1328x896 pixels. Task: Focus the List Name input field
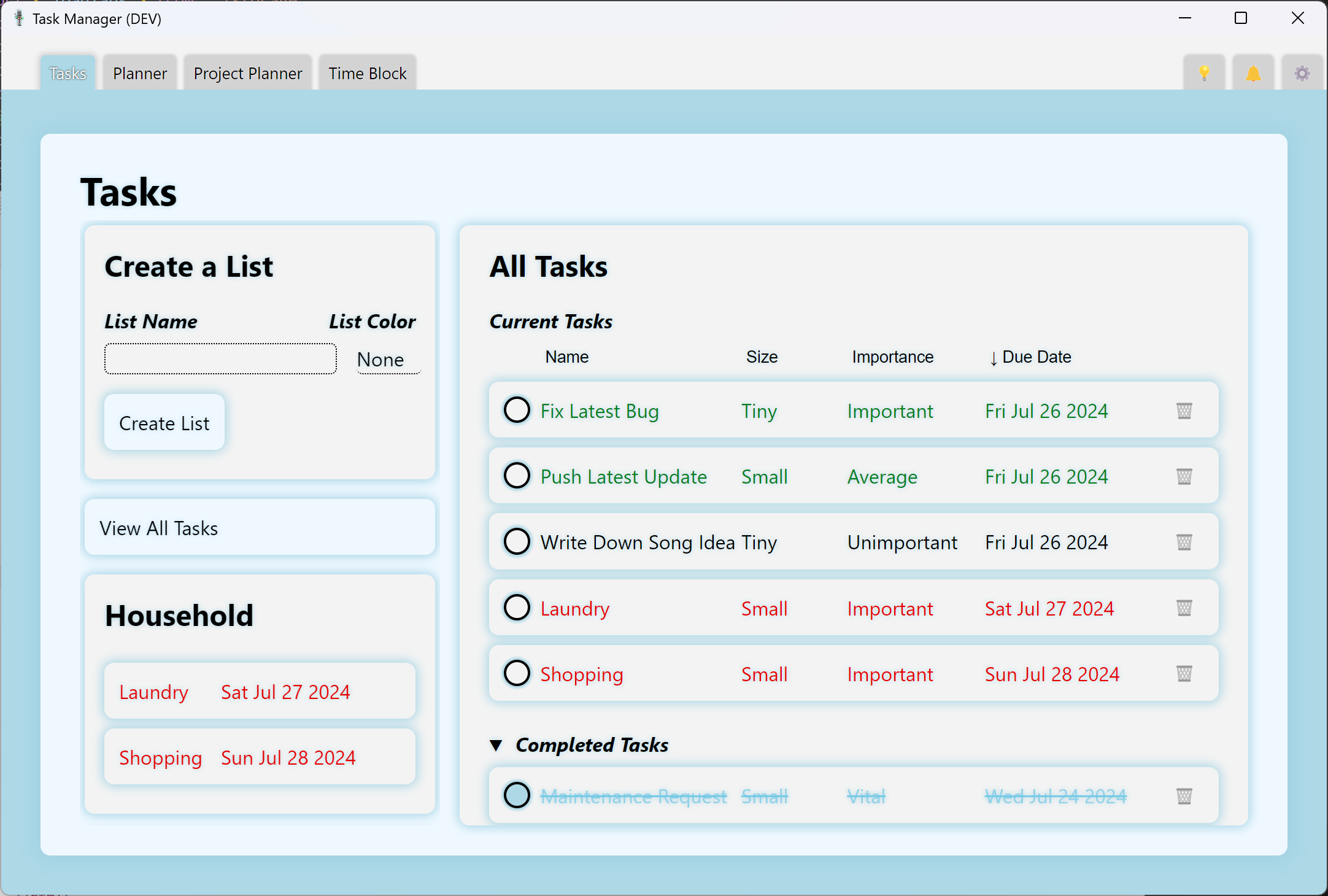tap(220, 359)
